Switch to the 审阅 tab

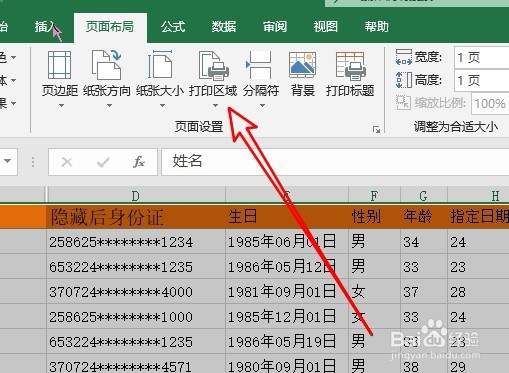pyautogui.click(x=275, y=27)
